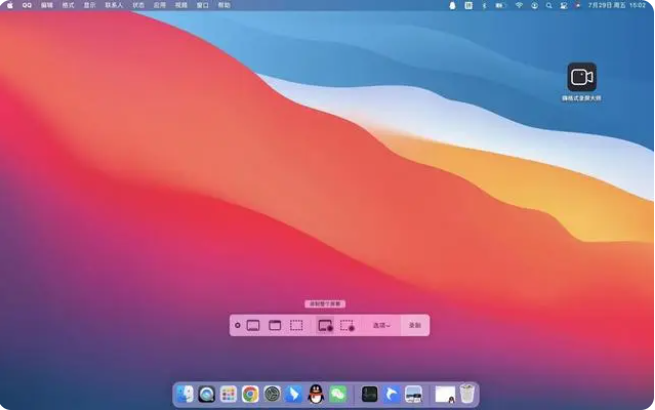Click the 录制 record button

[415, 325]
